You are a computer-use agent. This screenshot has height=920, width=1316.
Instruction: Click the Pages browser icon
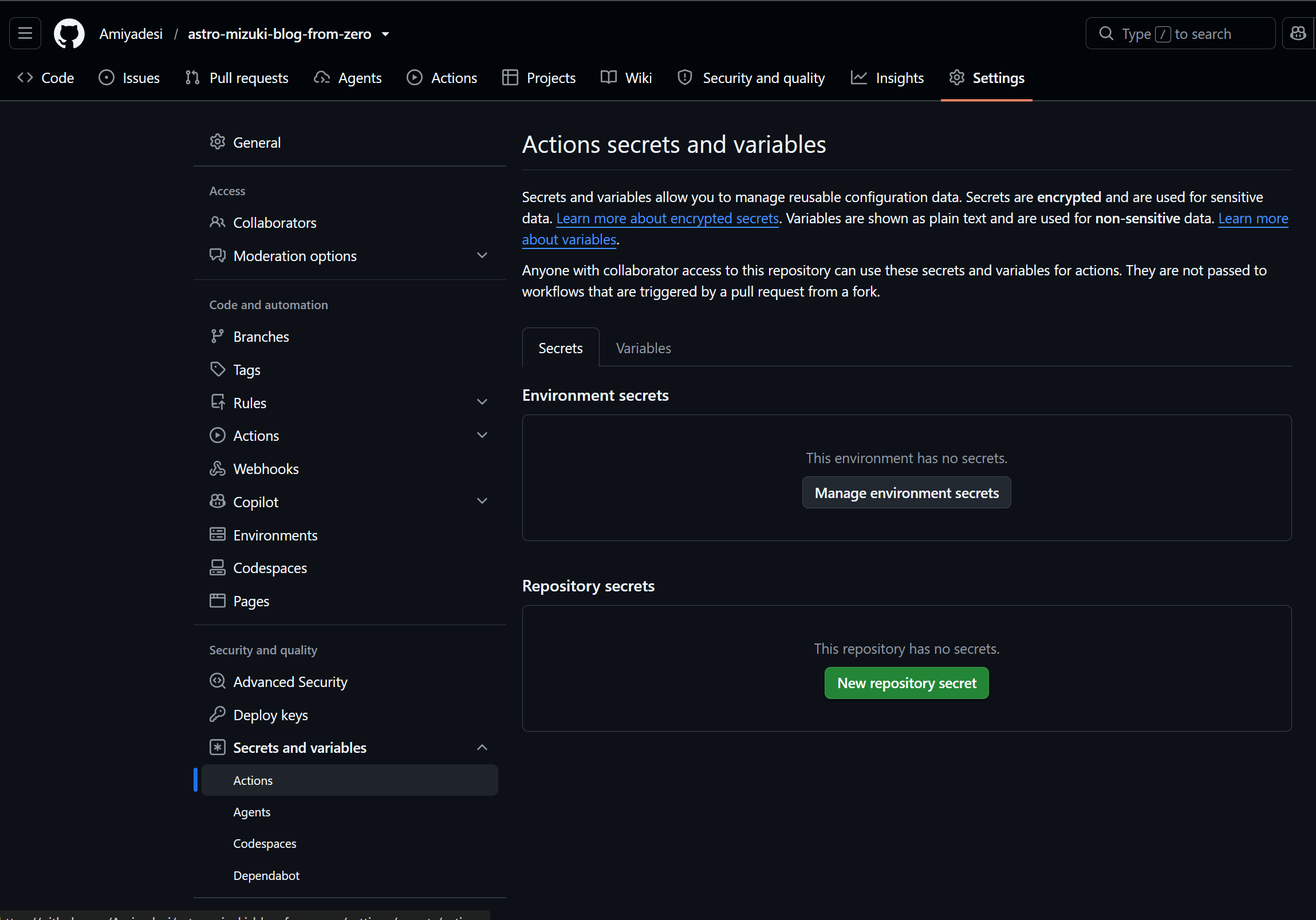217,601
